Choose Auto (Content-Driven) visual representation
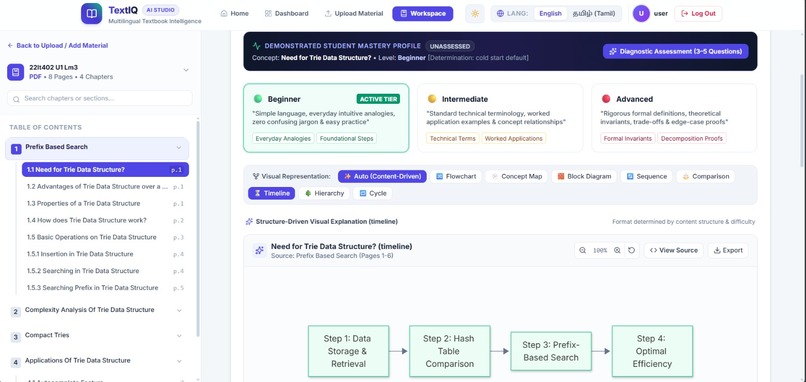 click(x=382, y=176)
